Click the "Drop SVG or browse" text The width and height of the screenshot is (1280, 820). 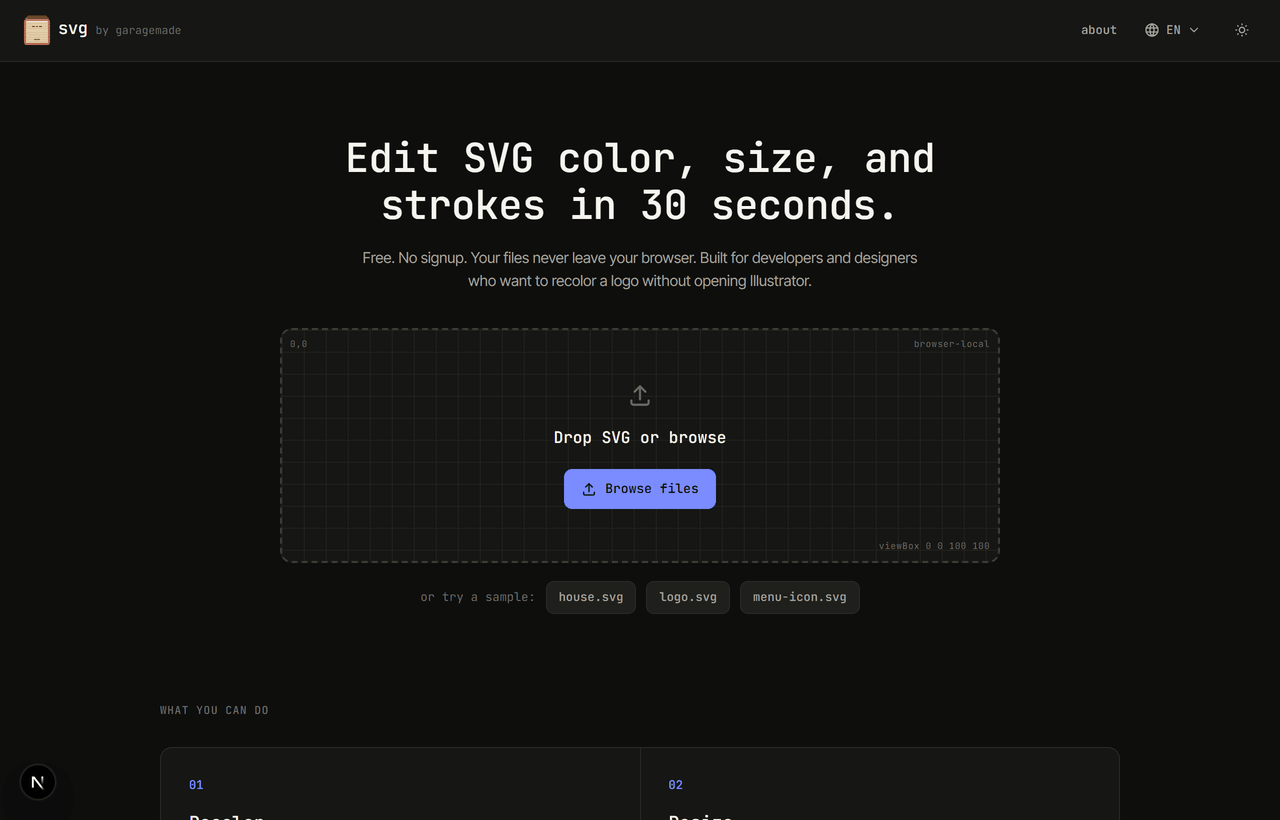640,437
